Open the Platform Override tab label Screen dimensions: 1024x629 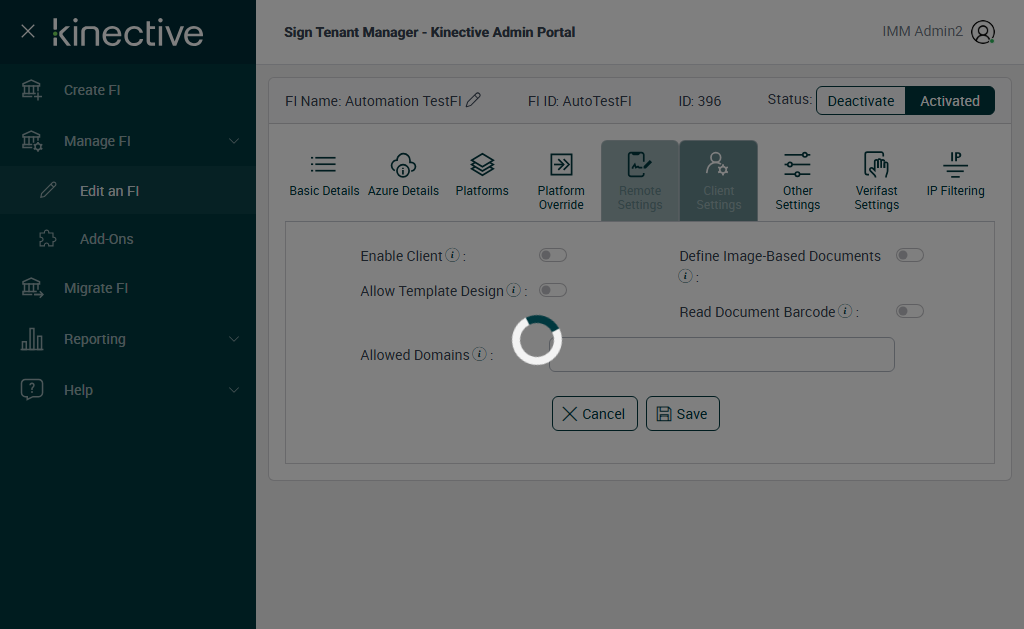point(561,197)
